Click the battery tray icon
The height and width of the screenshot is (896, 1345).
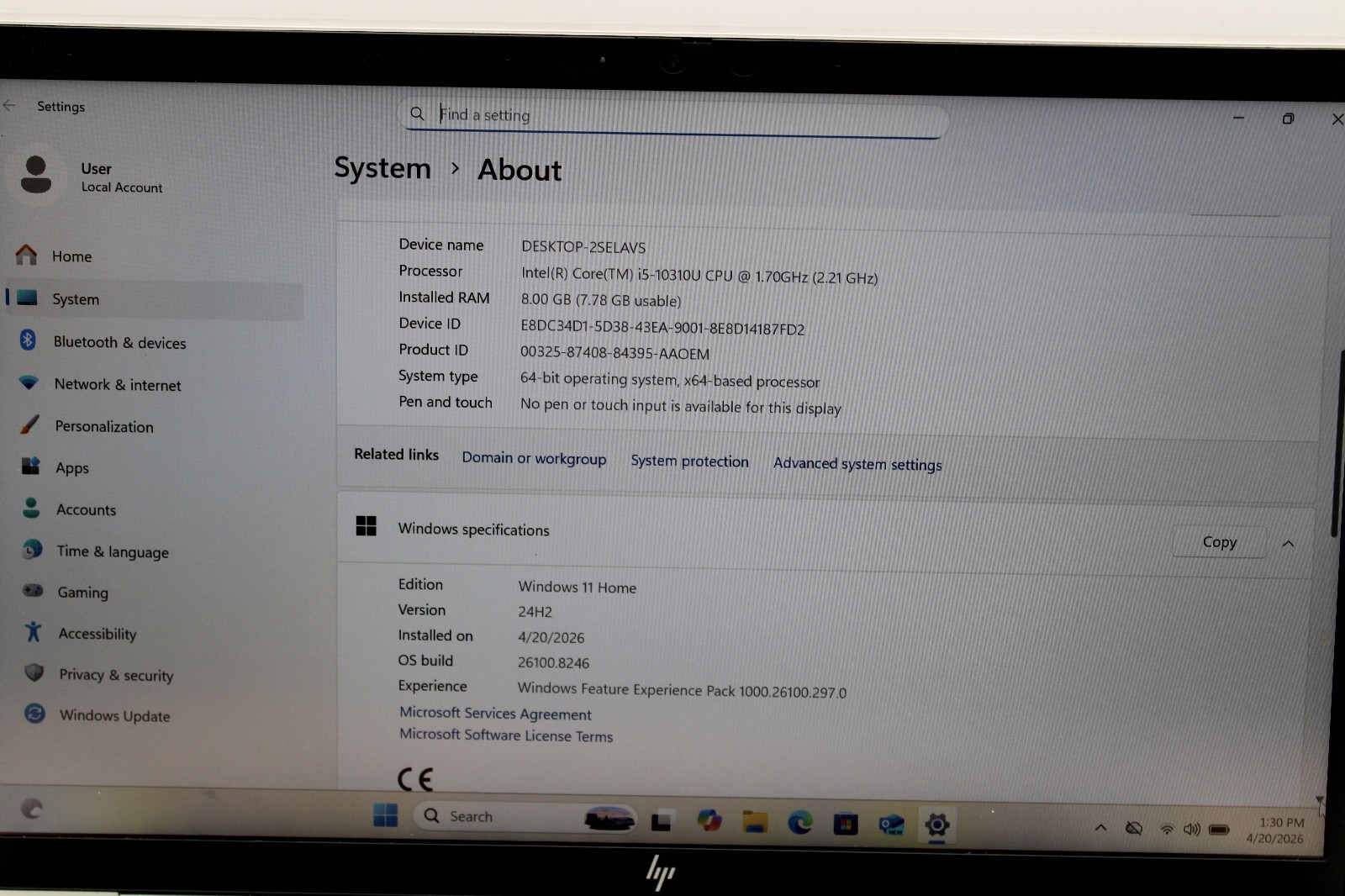pos(1219,830)
